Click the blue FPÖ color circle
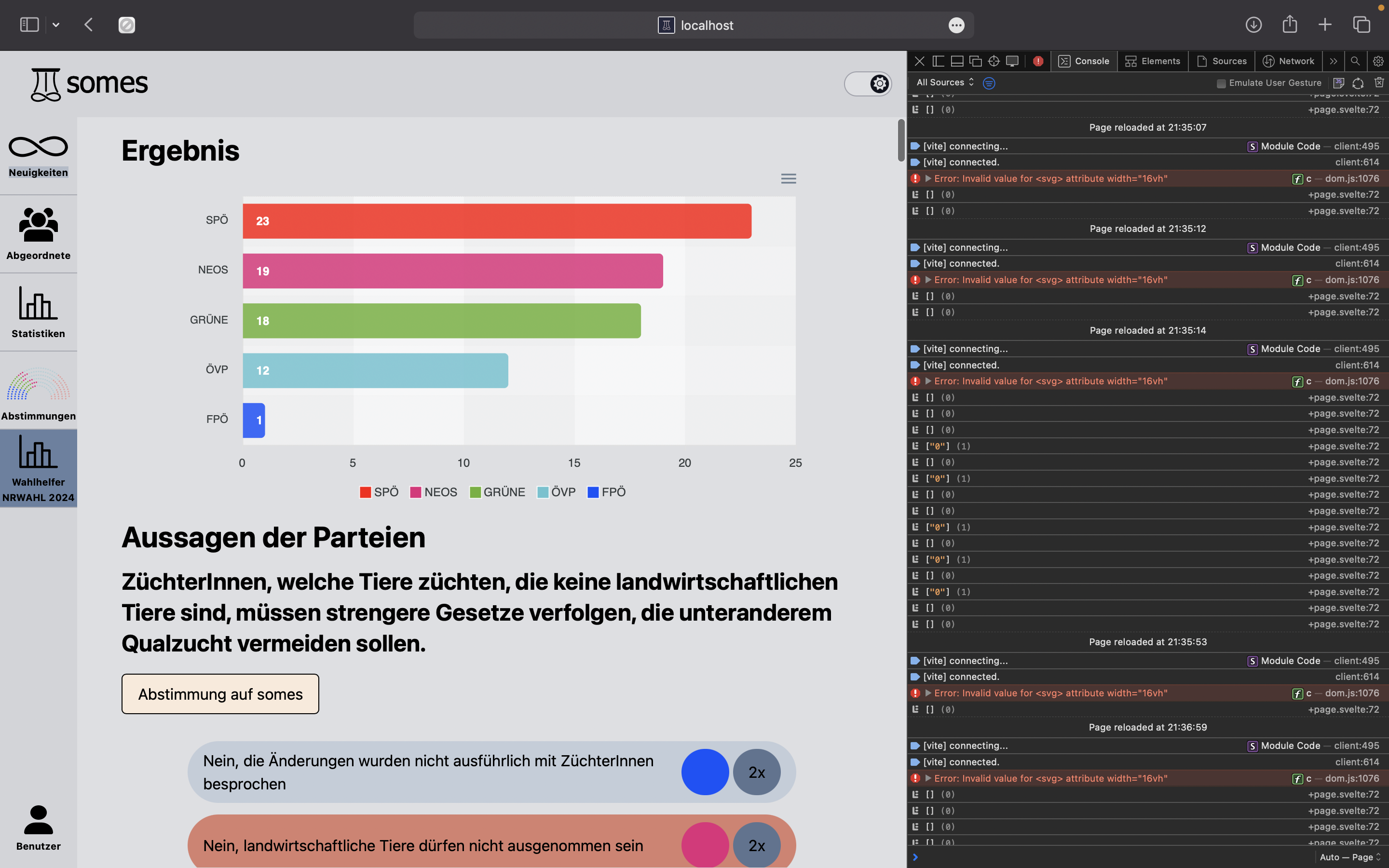 tap(704, 772)
